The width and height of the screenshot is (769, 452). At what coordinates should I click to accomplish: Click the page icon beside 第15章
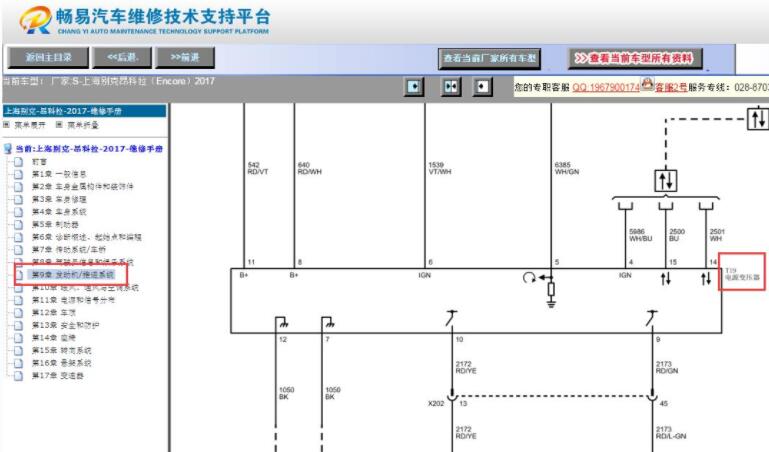point(18,351)
